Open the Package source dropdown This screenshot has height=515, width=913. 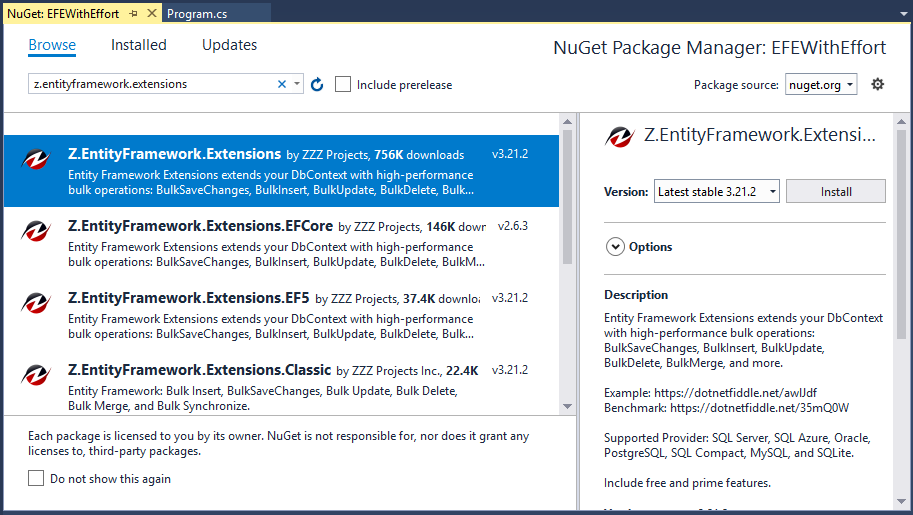[x=820, y=84]
